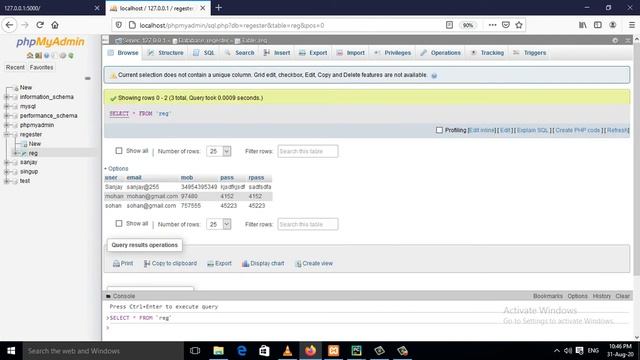The width and height of the screenshot is (640, 360).
Task: Open the Export tab
Action: 313,53
